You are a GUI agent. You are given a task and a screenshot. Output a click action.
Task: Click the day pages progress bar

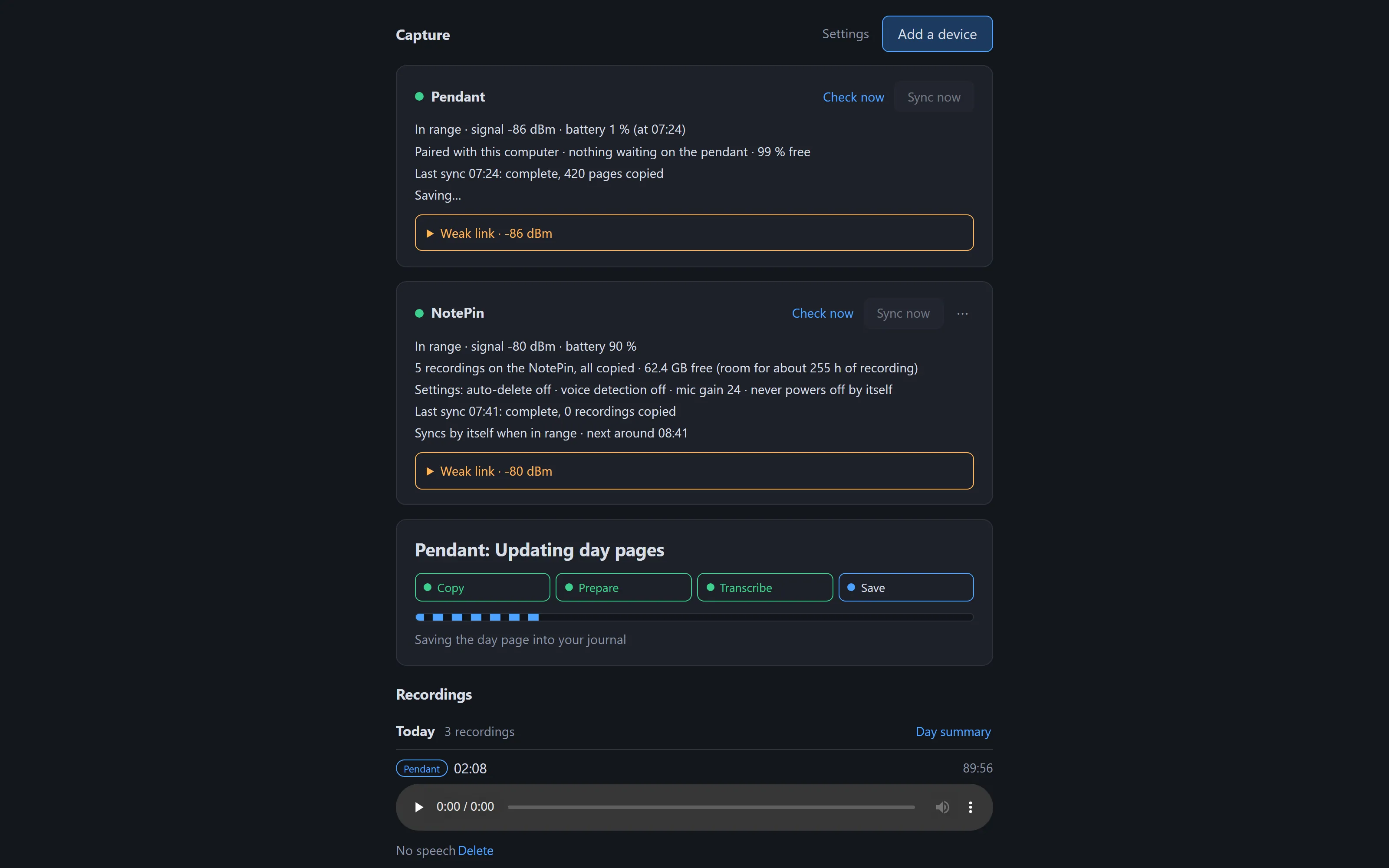[694, 617]
